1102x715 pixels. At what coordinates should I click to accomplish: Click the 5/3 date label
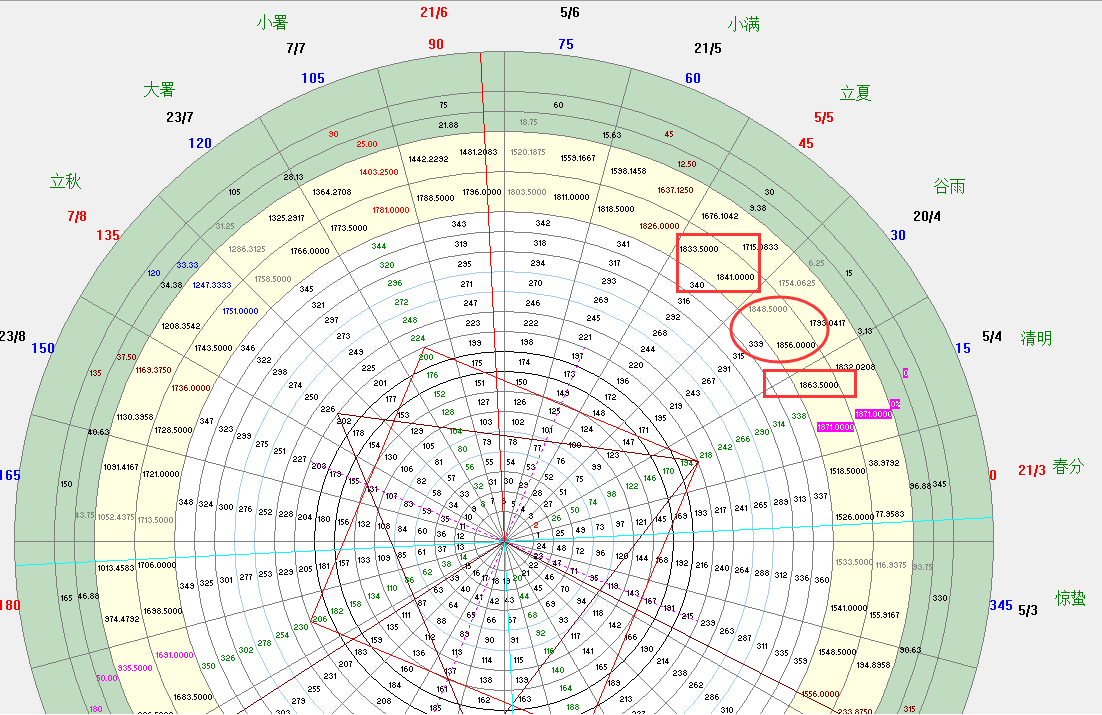click(x=1028, y=610)
